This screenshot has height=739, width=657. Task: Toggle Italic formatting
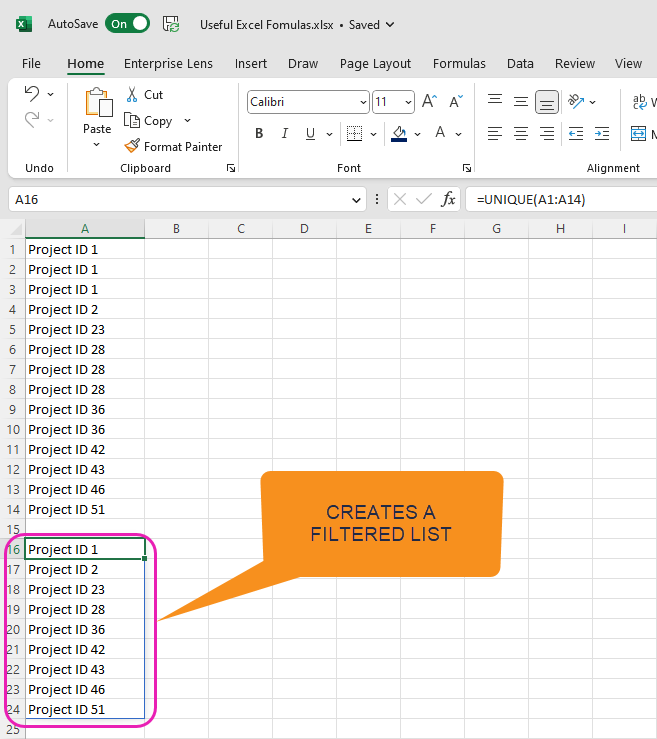pyautogui.click(x=285, y=134)
